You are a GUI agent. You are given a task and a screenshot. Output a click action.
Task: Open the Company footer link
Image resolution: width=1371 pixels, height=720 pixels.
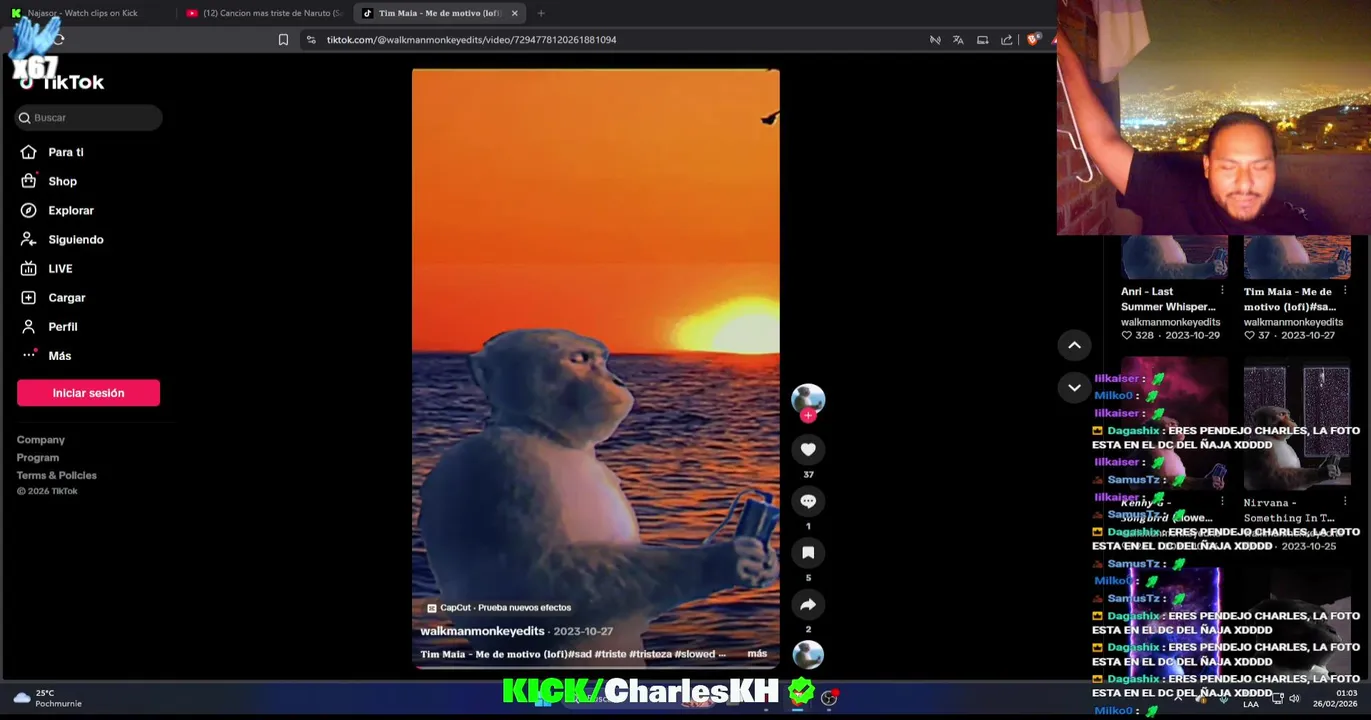[x=41, y=440]
